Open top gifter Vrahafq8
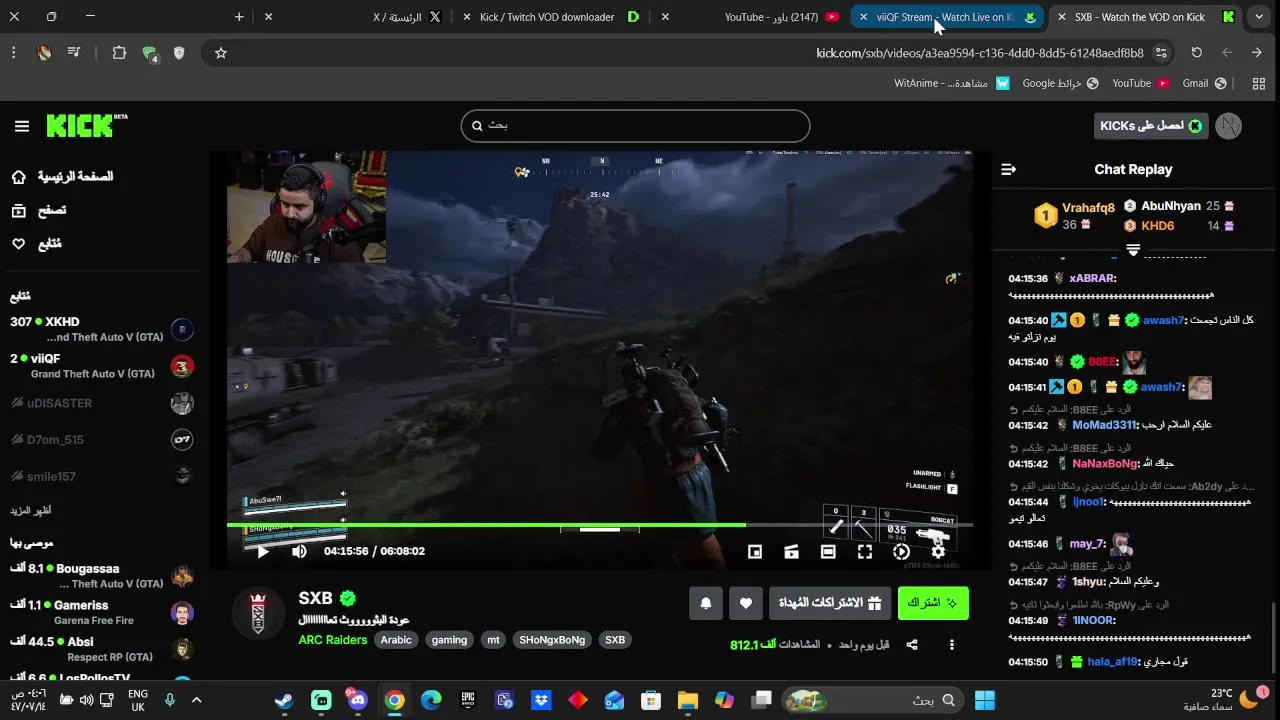 pos(1088,208)
